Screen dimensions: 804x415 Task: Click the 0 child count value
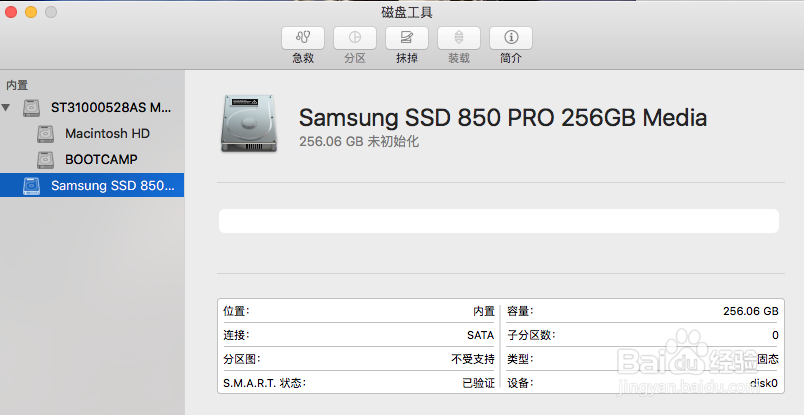[x=775, y=335]
